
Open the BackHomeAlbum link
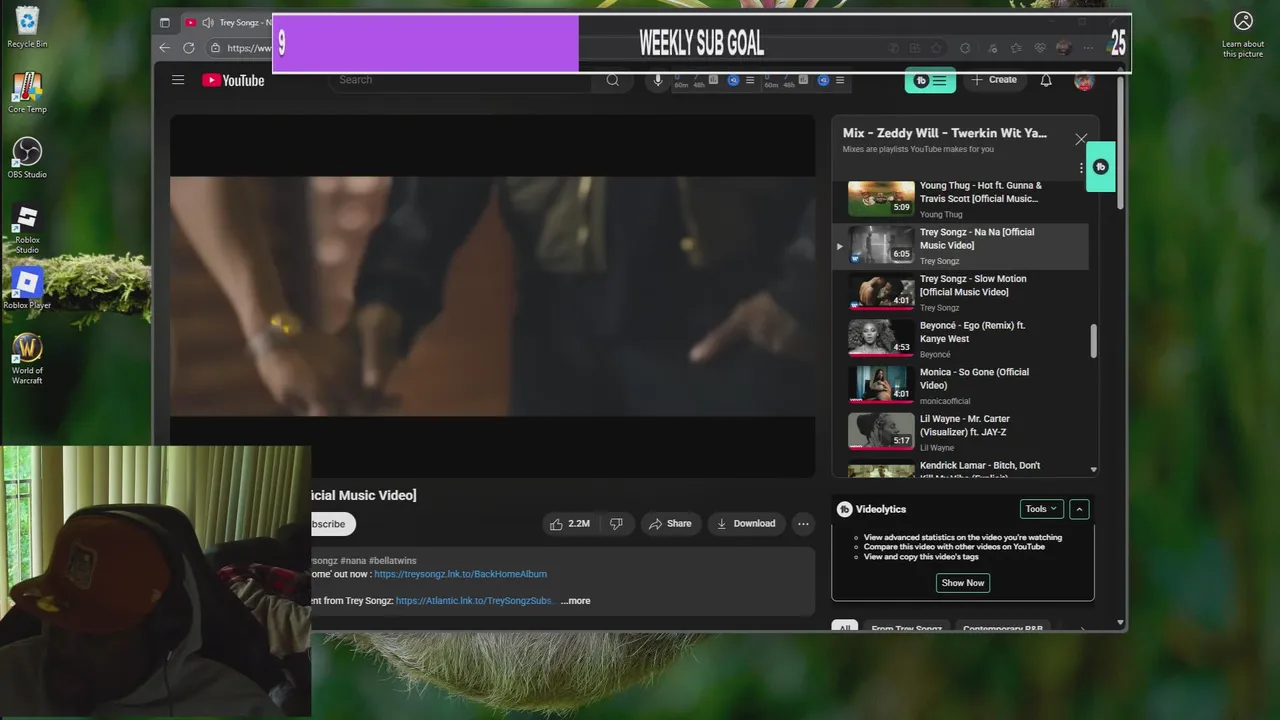click(460, 574)
